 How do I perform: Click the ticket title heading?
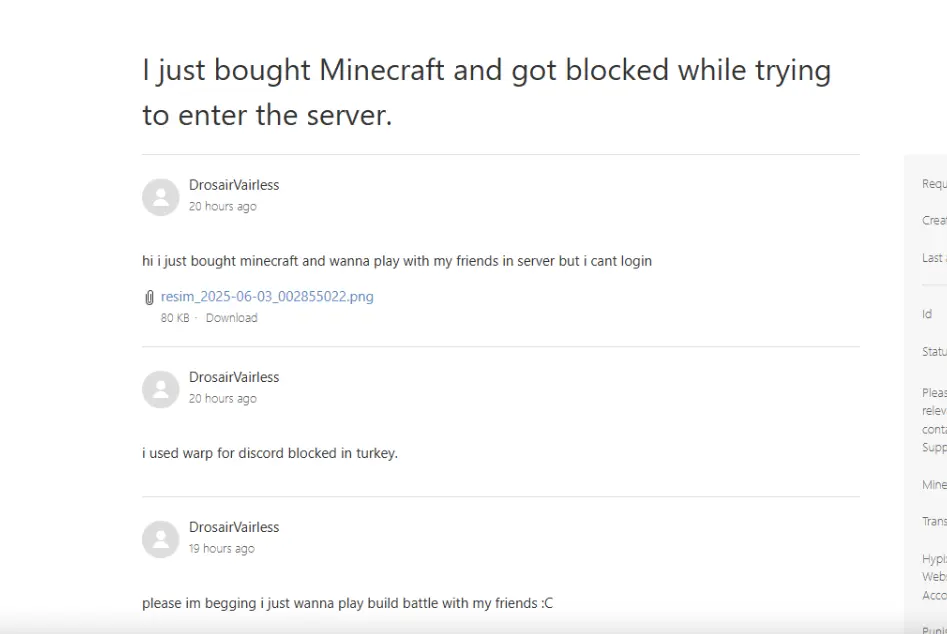click(487, 92)
